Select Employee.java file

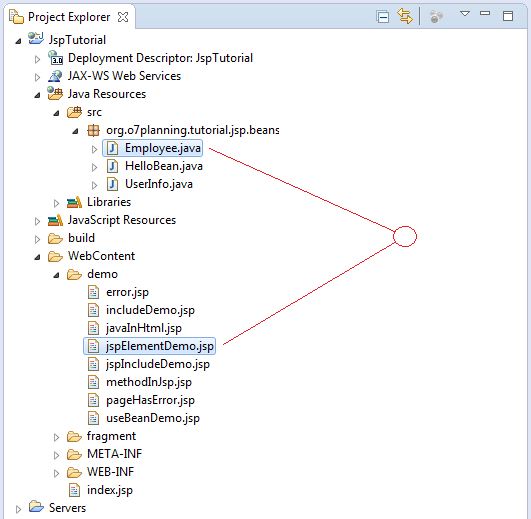153,148
